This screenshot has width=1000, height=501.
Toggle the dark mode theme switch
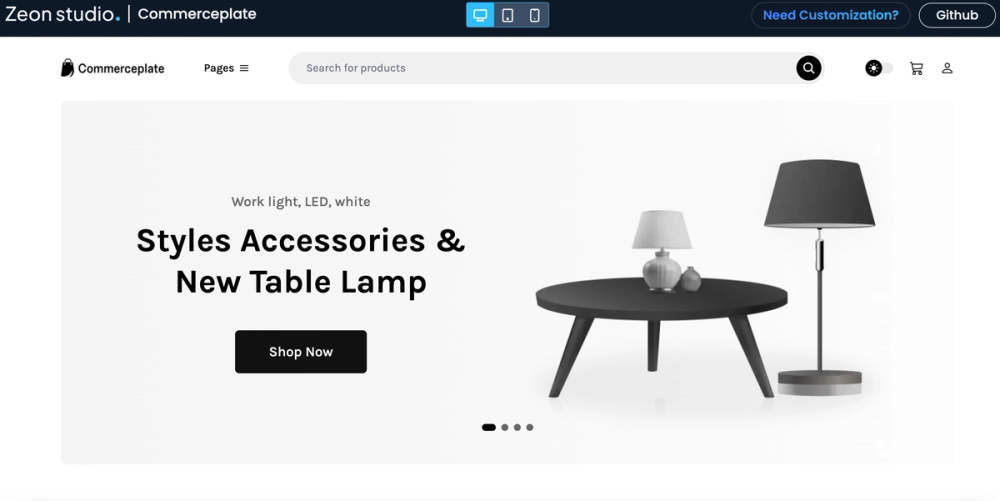coord(879,68)
